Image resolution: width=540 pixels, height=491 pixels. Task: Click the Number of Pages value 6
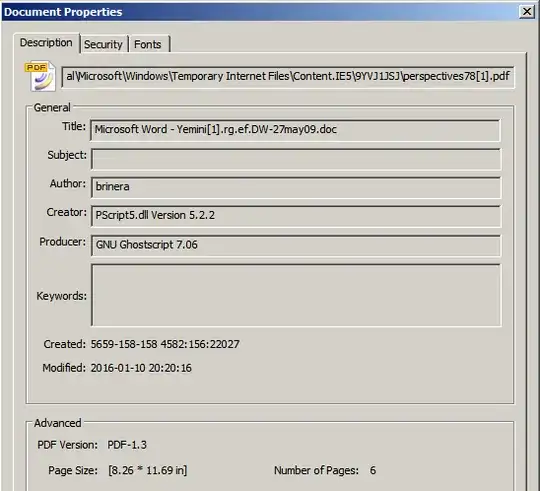[373, 470]
